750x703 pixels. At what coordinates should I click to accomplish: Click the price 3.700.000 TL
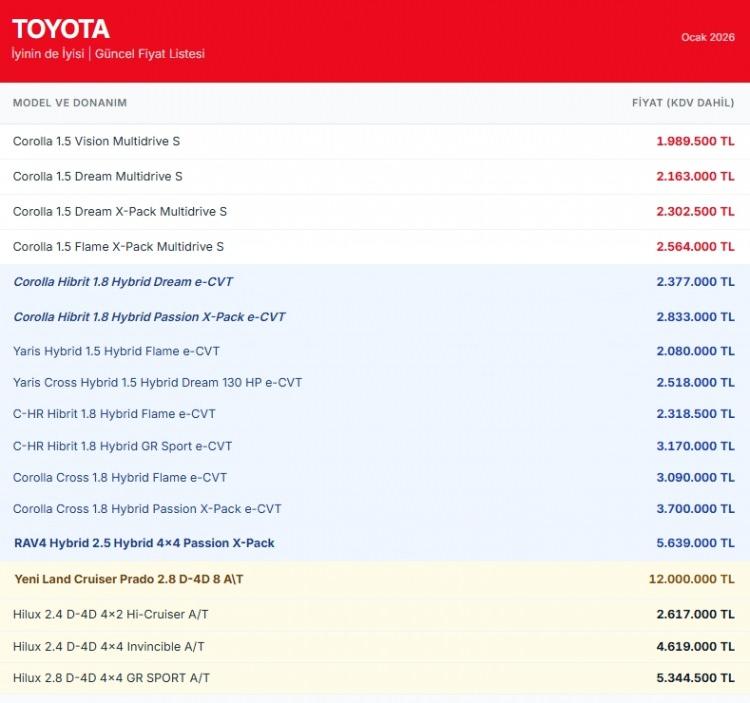695,509
